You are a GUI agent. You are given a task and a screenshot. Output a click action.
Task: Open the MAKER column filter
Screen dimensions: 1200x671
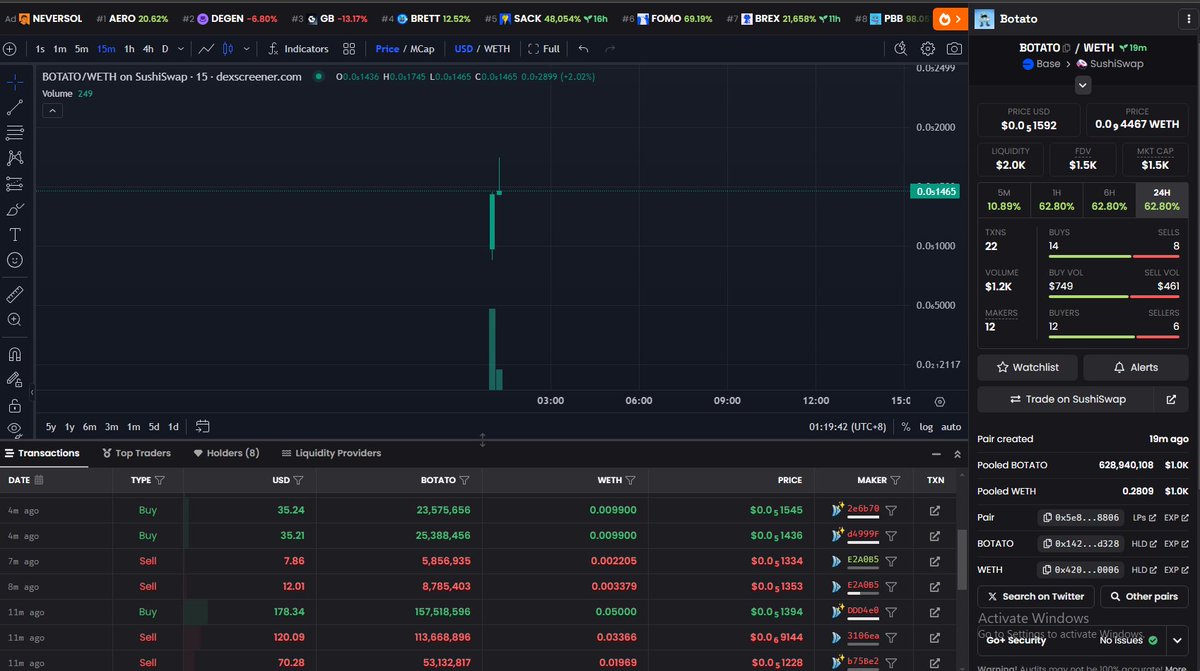(x=896, y=480)
